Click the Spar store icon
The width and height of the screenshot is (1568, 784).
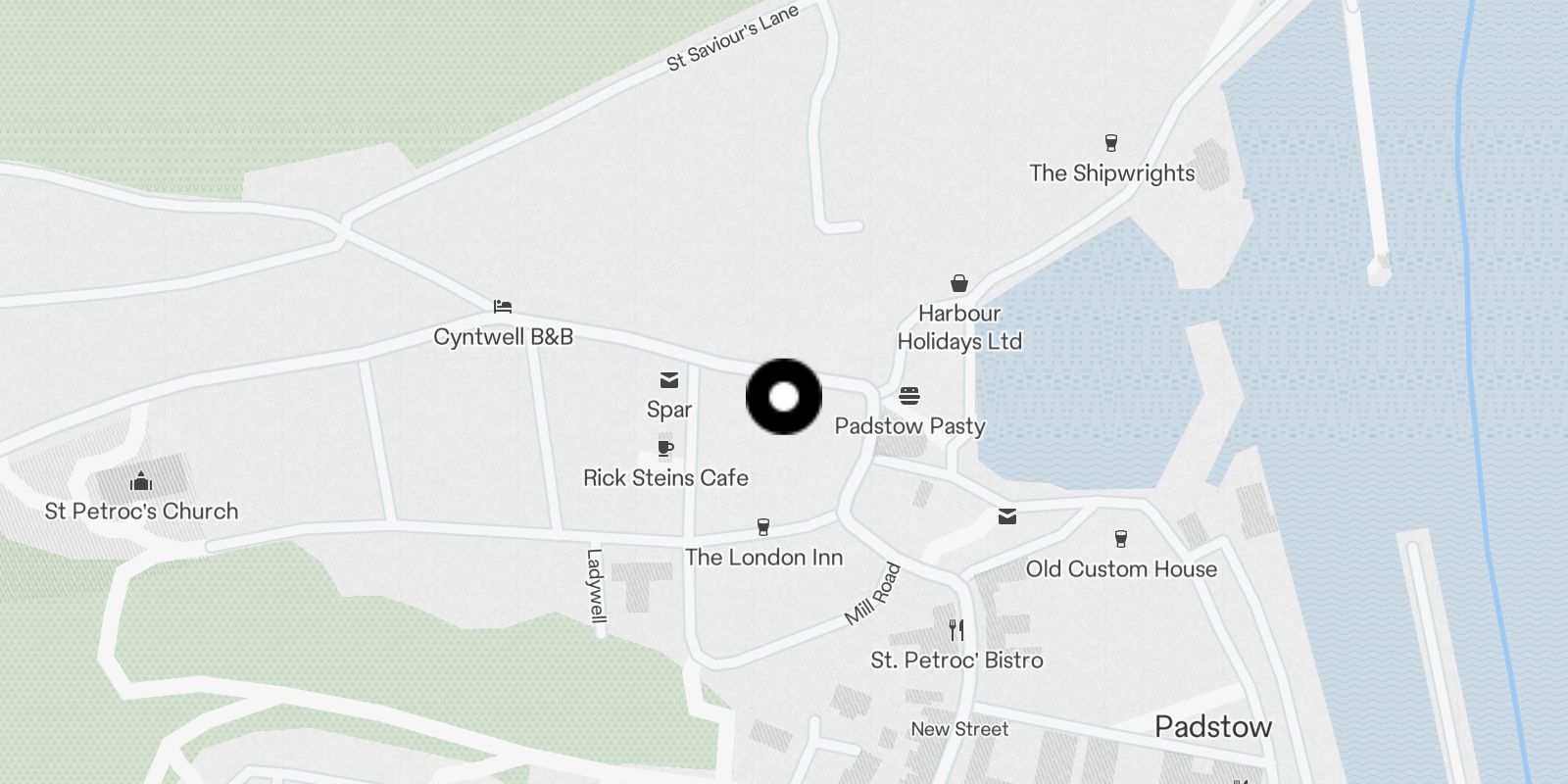(669, 379)
